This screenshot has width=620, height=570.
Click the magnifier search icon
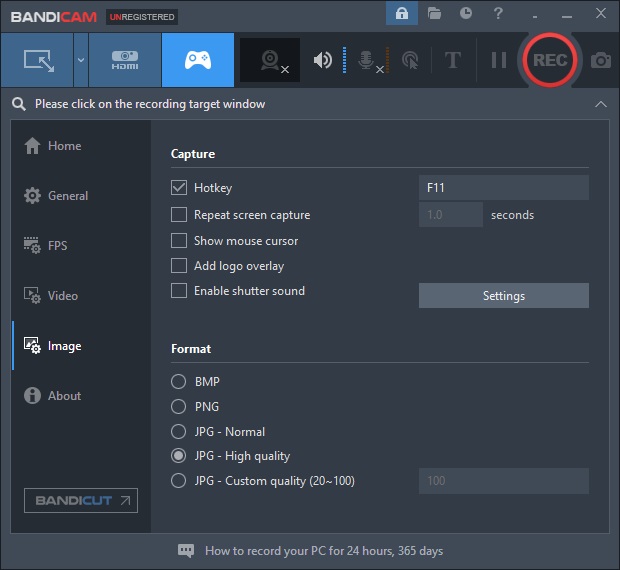(x=18, y=104)
